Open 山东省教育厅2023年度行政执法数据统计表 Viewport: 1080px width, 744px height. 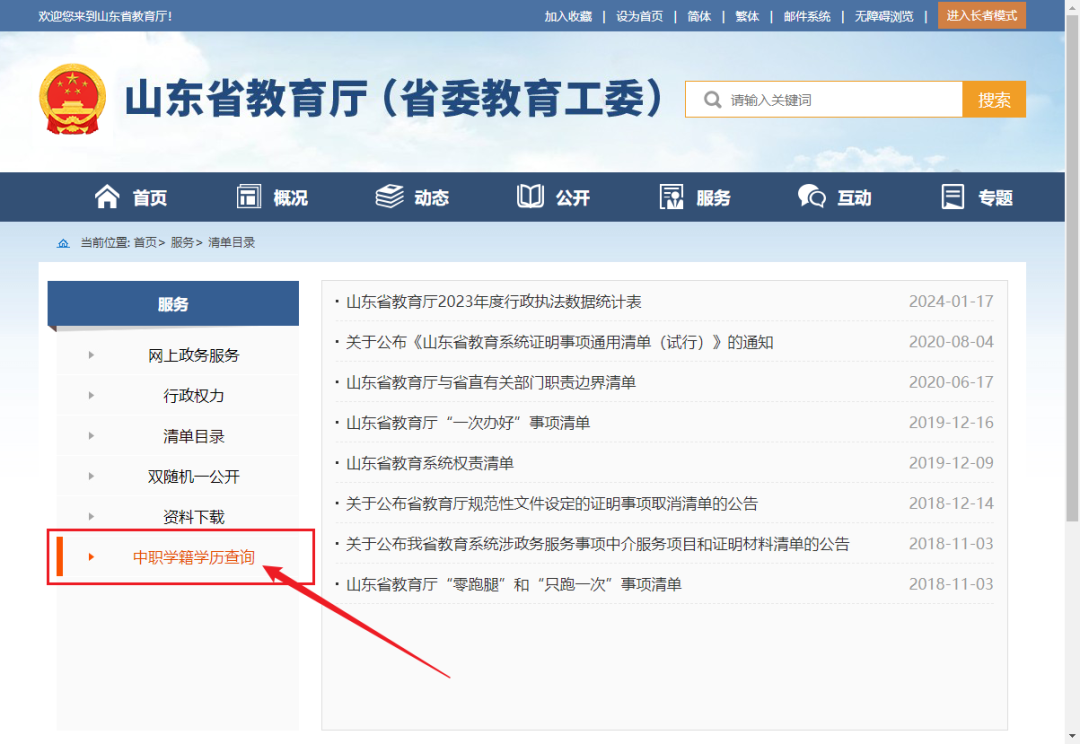494,302
